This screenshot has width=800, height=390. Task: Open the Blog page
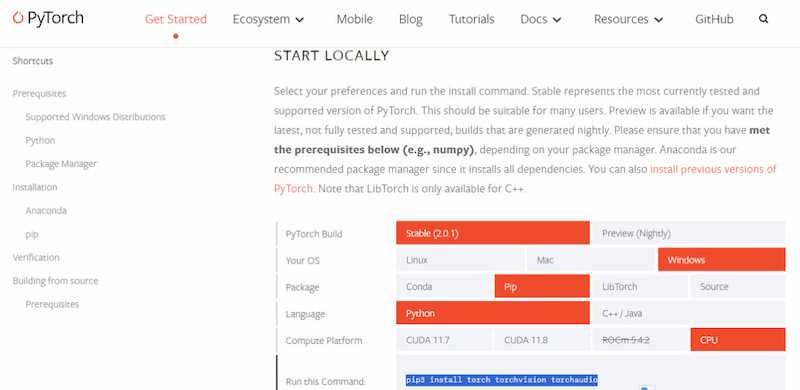click(411, 19)
